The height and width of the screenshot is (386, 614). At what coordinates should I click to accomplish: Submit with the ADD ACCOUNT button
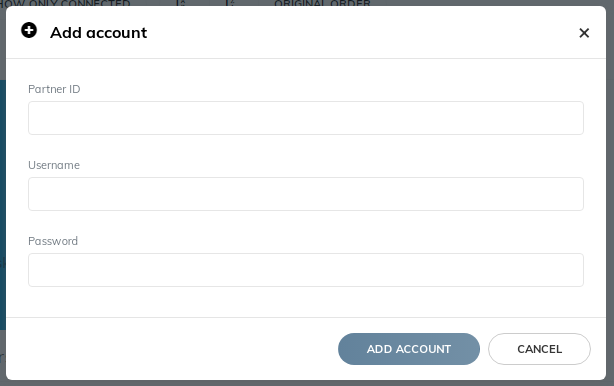click(409, 349)
